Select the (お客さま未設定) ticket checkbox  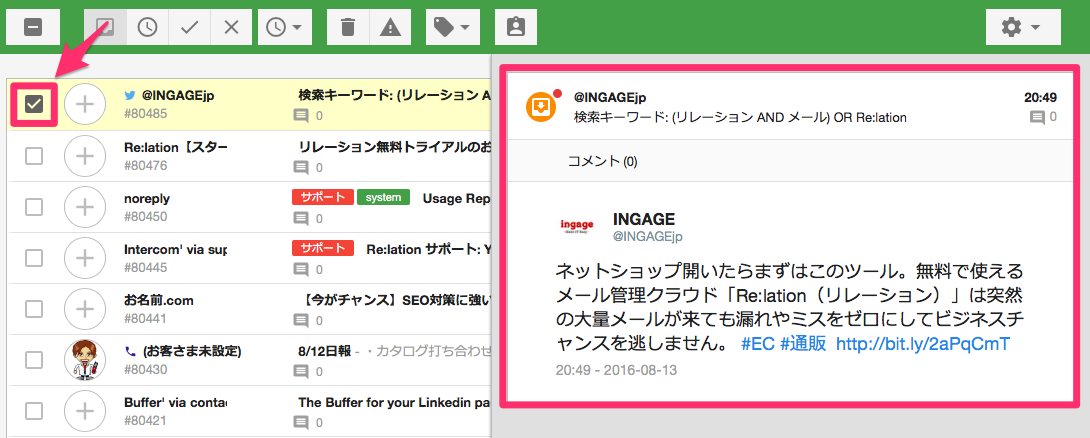[x=34, y=360]
